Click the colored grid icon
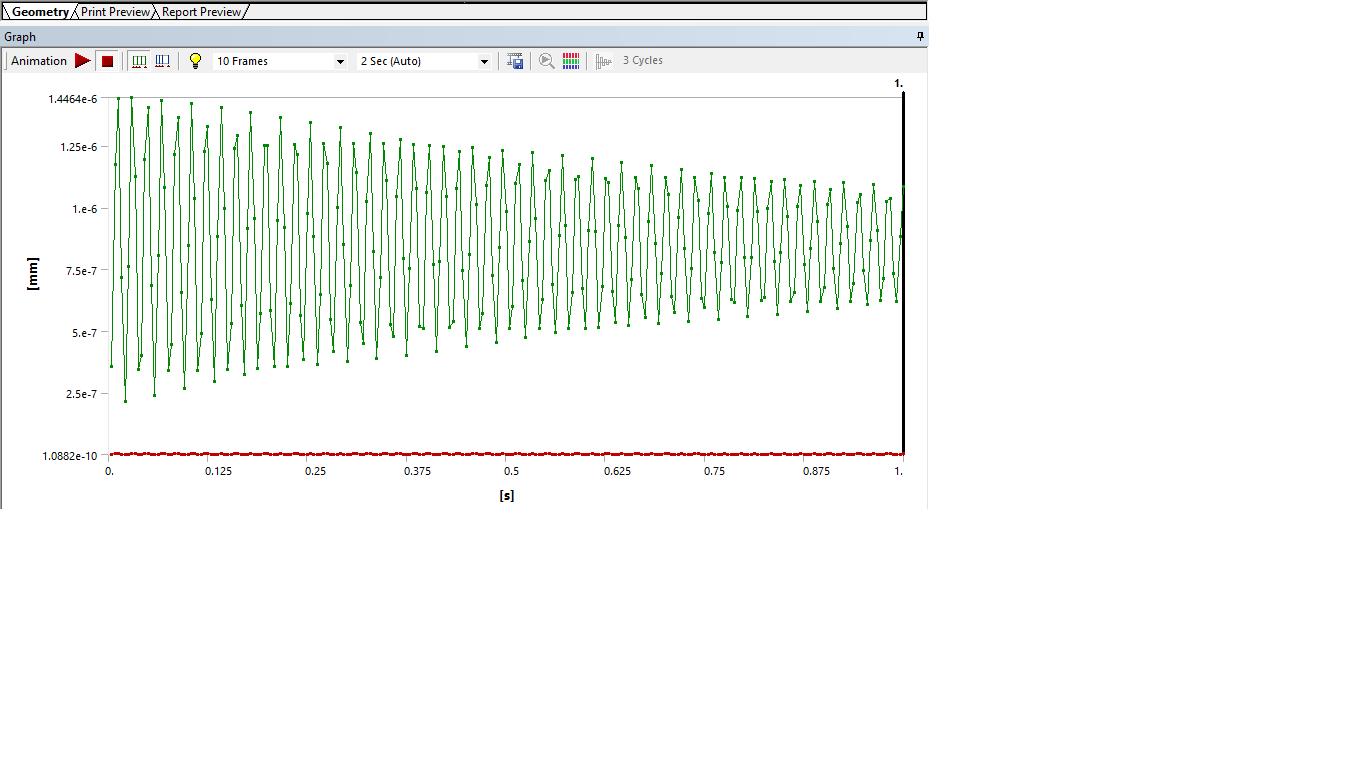This screenshot has width=1366, height=768. tap(571, 61)
